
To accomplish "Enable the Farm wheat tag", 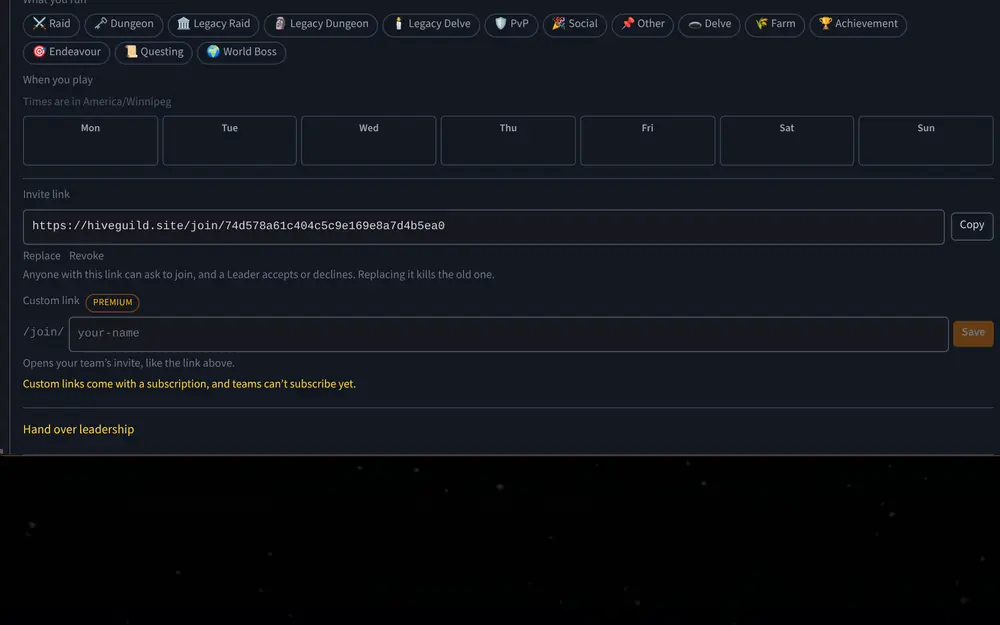I will tap(775, 24).
